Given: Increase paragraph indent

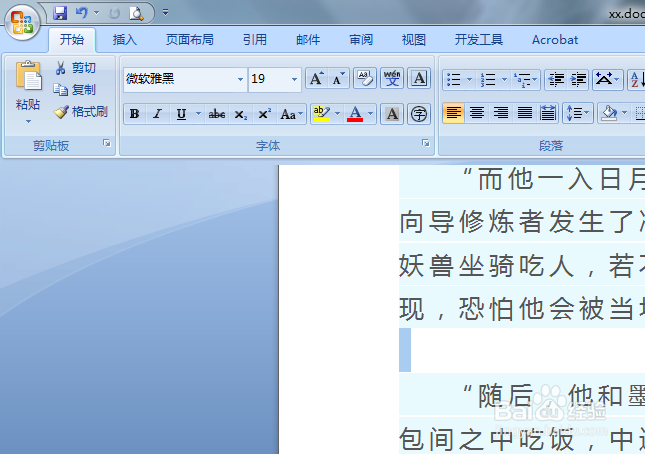Looking at the screenshot, I should (579, 79).
